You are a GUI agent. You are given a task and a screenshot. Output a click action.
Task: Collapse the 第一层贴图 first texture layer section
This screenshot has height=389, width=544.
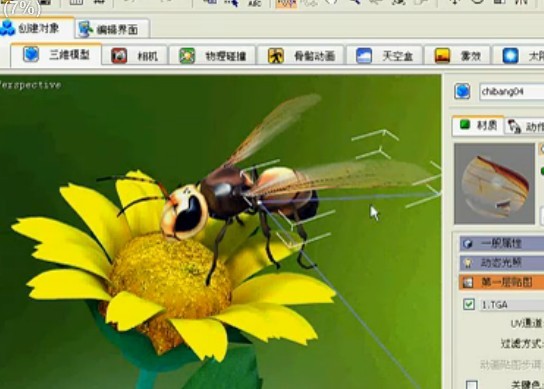(x=502, y=282)
